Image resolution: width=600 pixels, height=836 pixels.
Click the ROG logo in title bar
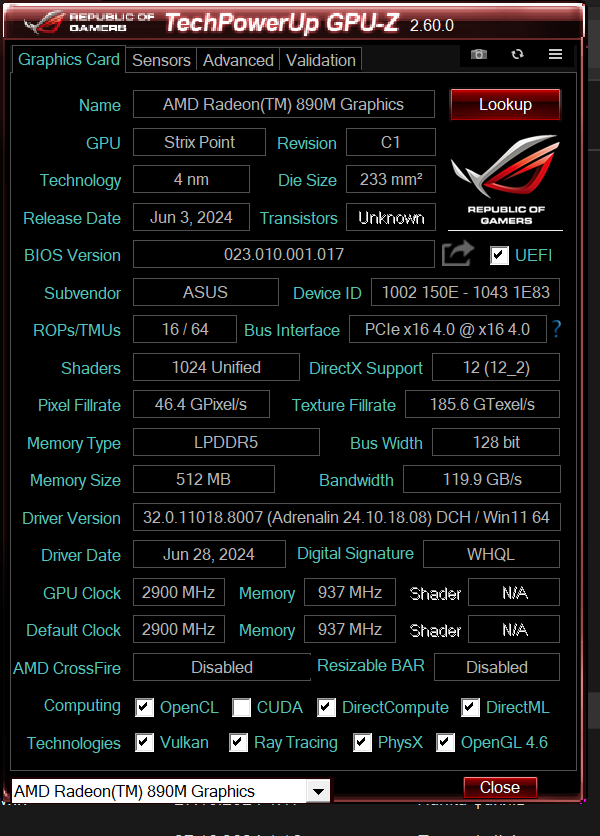pos(45,22)
